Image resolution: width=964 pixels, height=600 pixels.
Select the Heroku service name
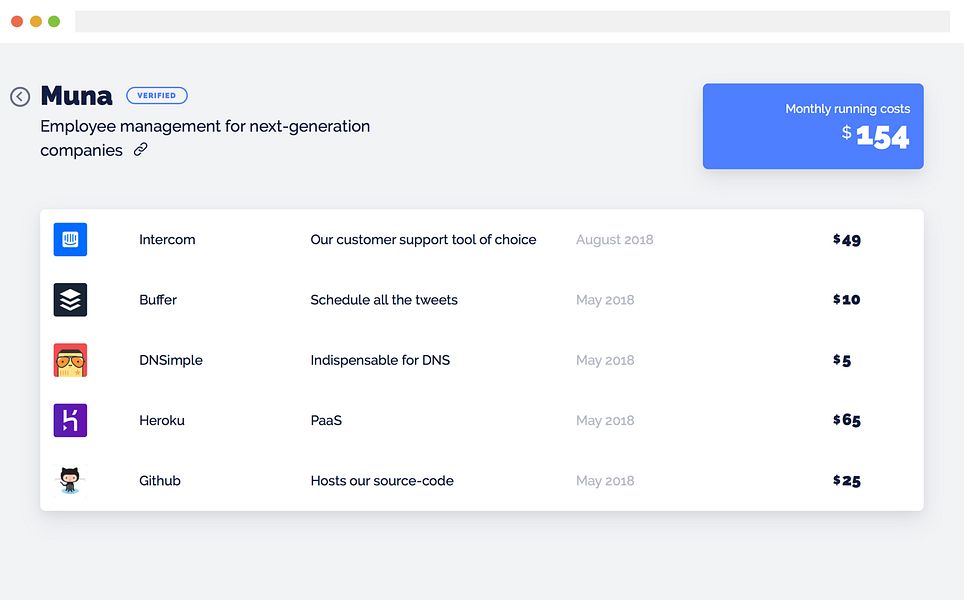(162, 420)
